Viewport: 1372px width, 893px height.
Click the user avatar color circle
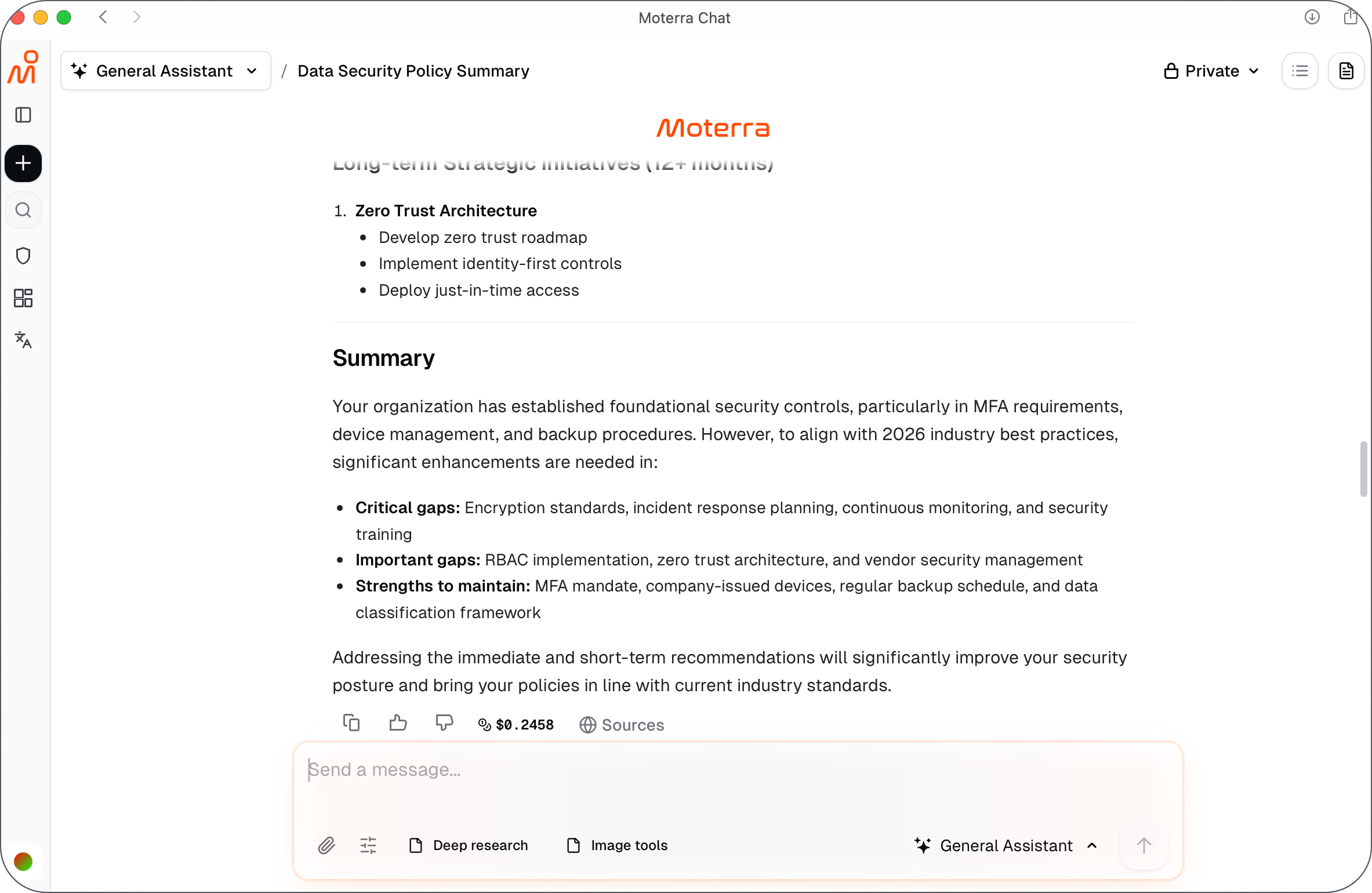tap(23, 862)
